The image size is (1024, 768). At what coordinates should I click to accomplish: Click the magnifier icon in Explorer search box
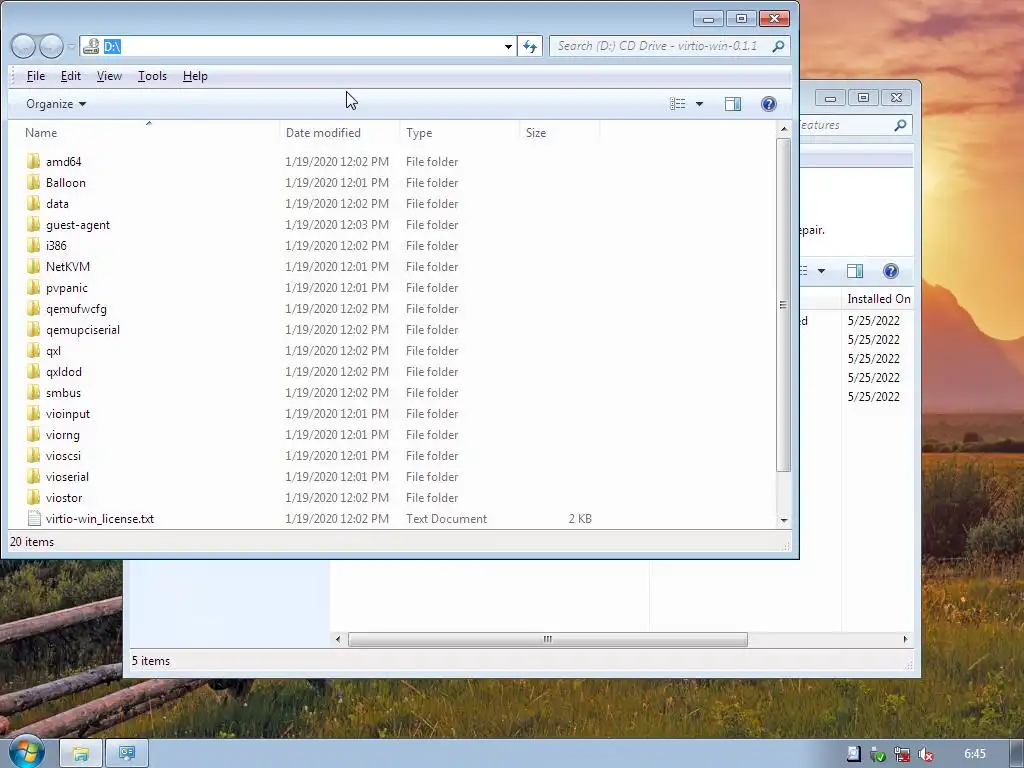pos(778,46)
